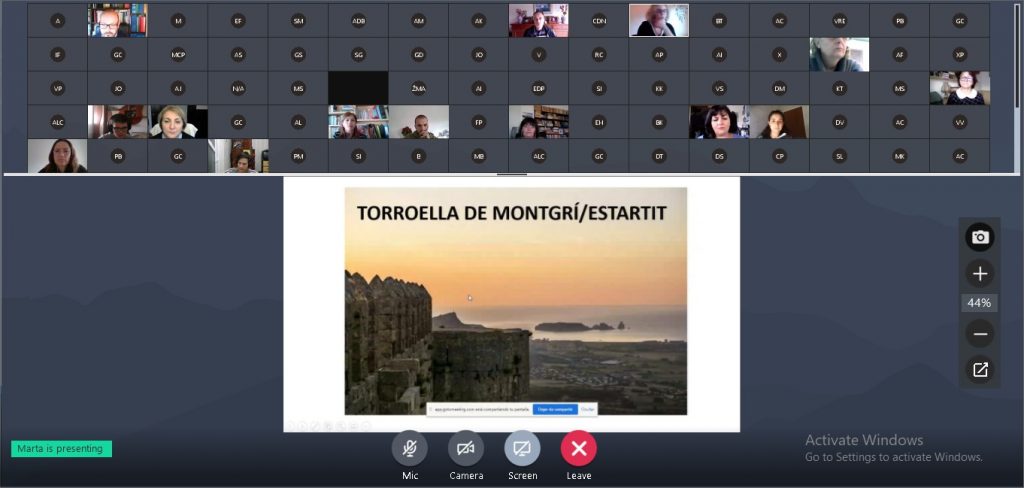Zoom in with the plus icon

point(980,274)
